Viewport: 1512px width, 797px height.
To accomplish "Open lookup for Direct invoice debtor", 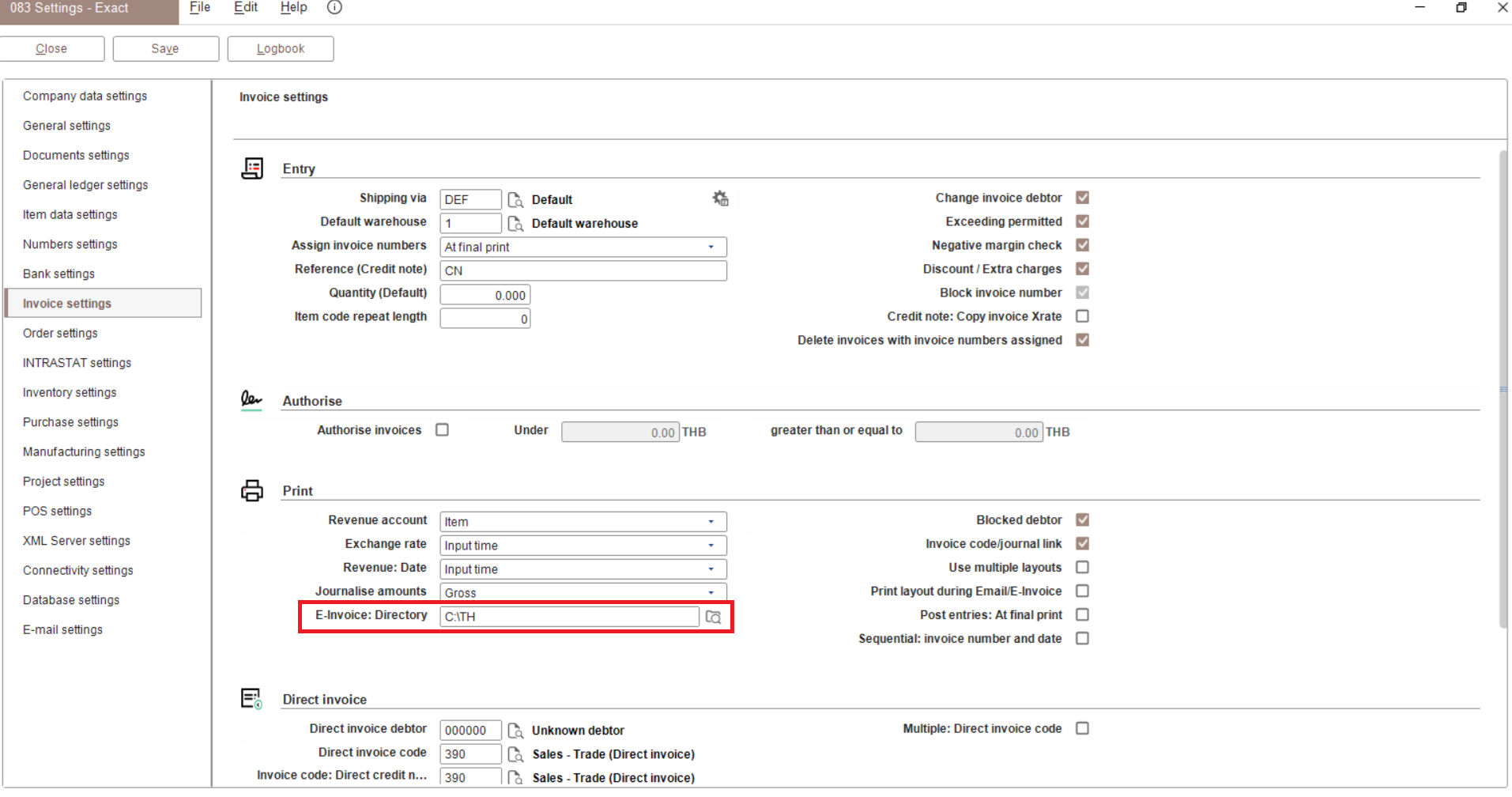I will (515, 731).
